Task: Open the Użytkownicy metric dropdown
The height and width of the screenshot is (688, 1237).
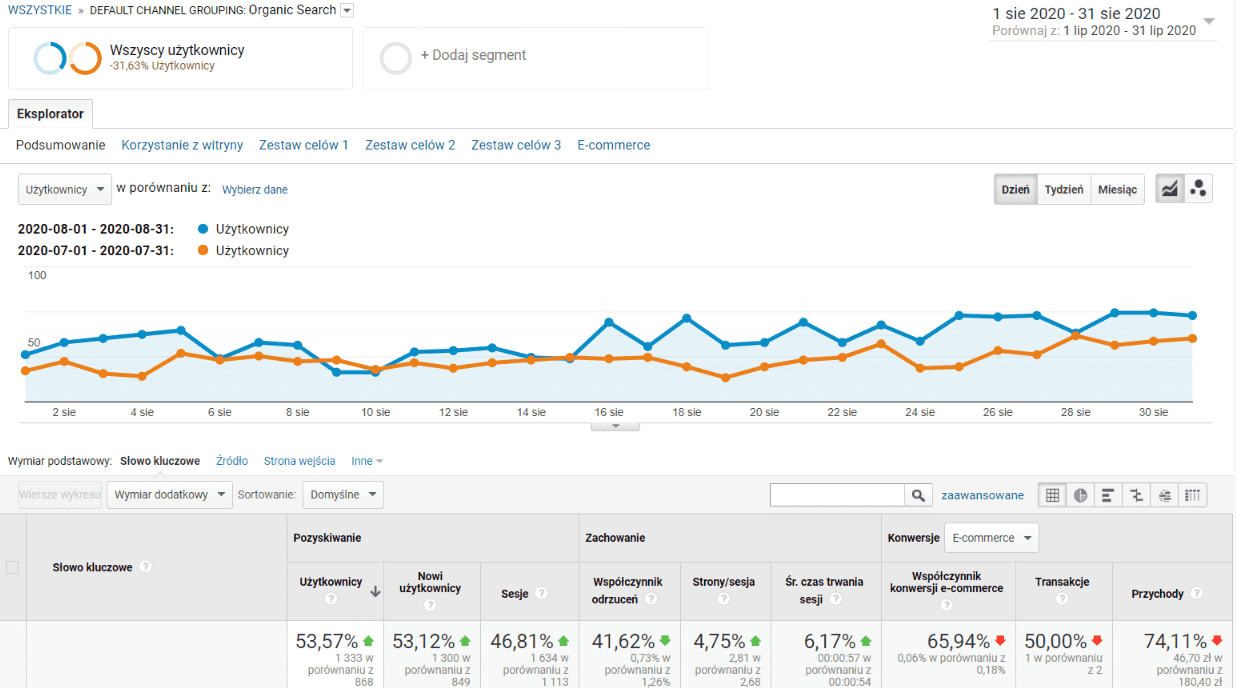Action: (x=64, y=189)
